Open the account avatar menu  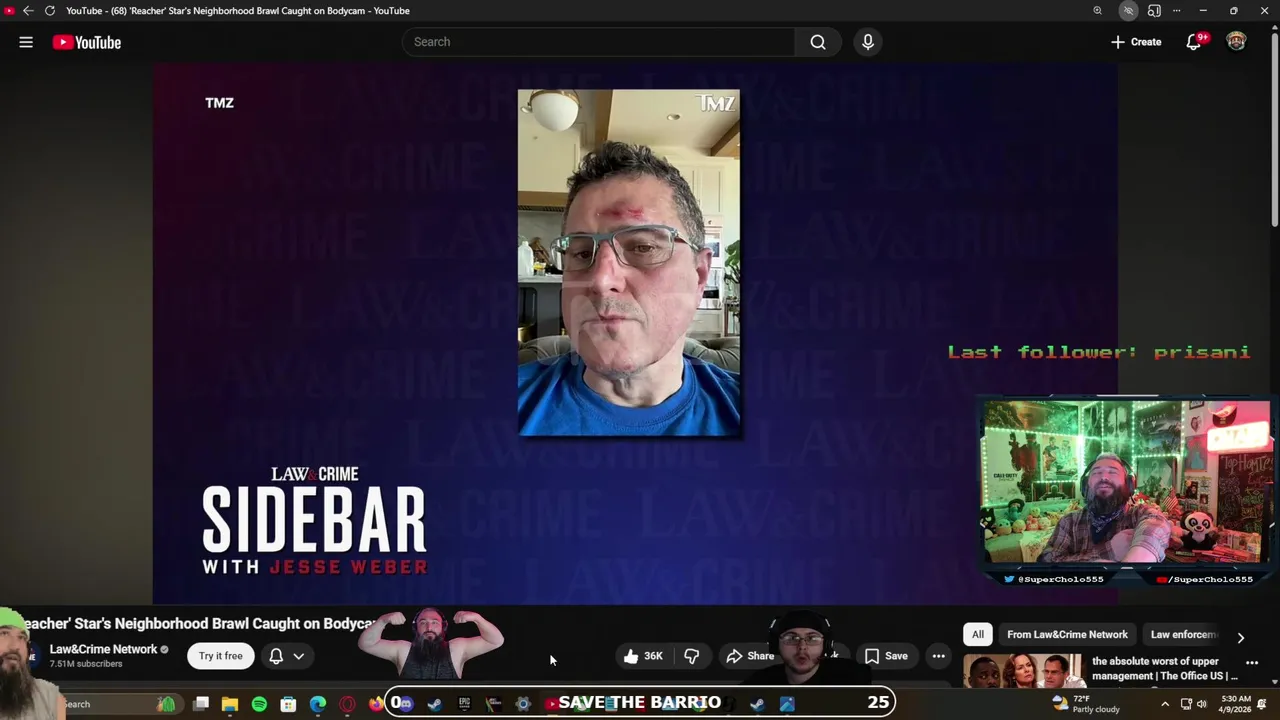click(x=1237, y=42)
